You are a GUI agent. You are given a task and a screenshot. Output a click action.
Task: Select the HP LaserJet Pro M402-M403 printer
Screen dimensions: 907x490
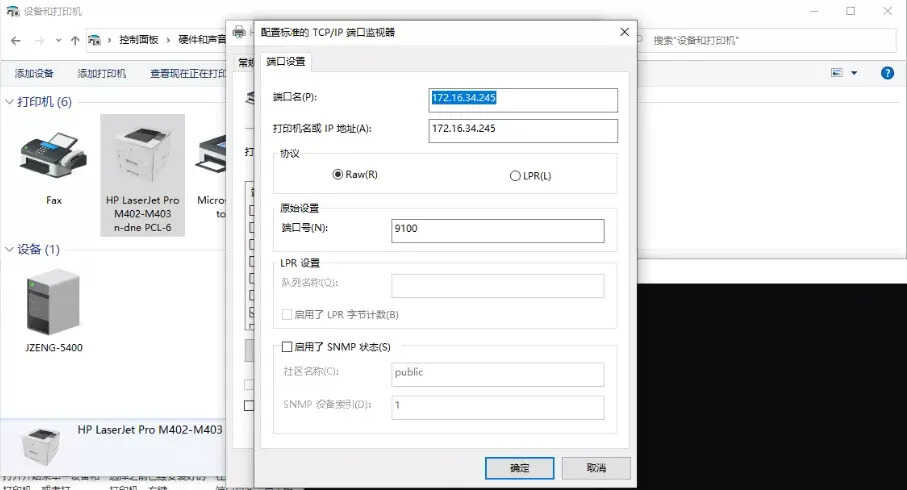click(x=142, y=158)
